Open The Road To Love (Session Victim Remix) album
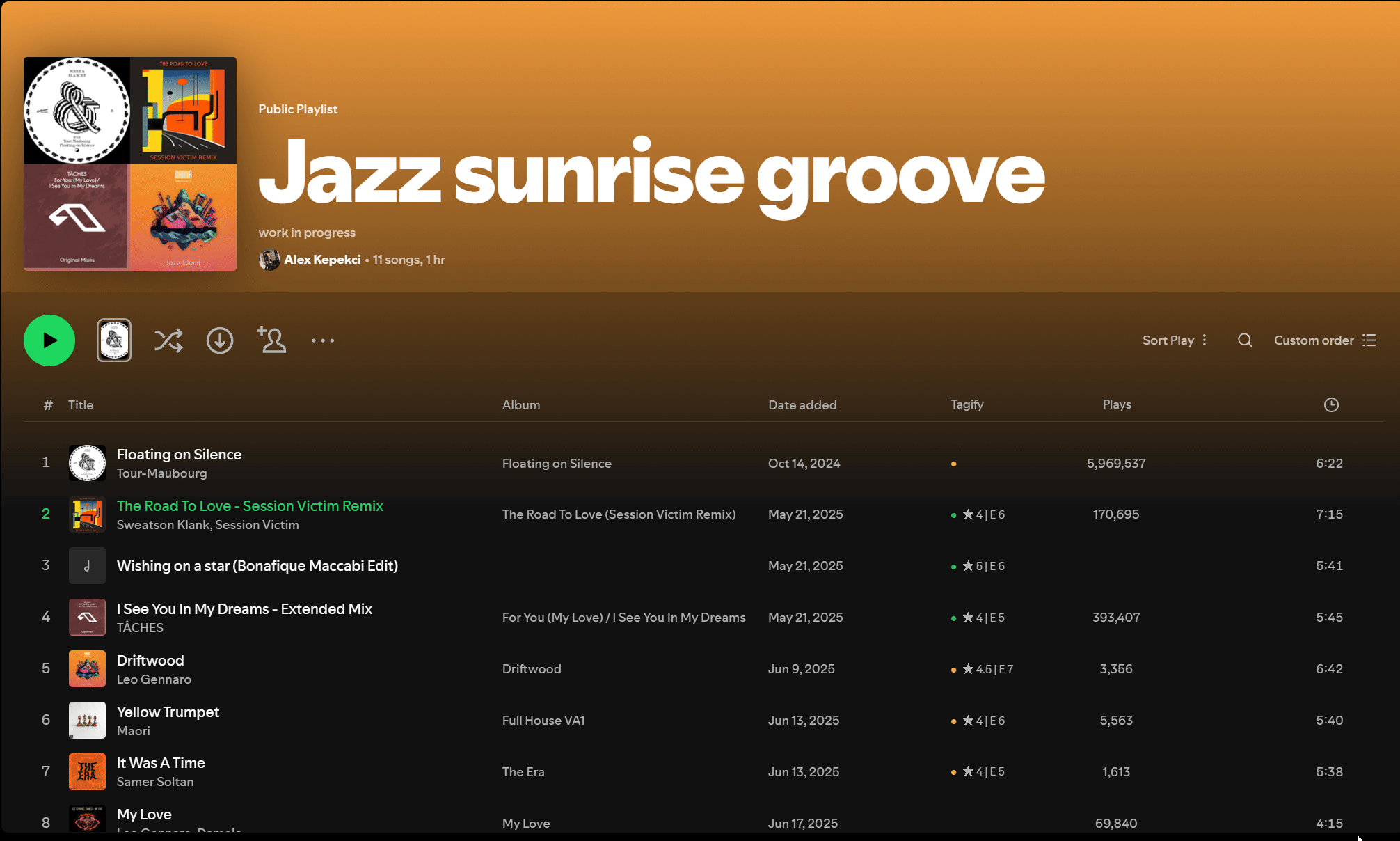 (x=619, y=514)
